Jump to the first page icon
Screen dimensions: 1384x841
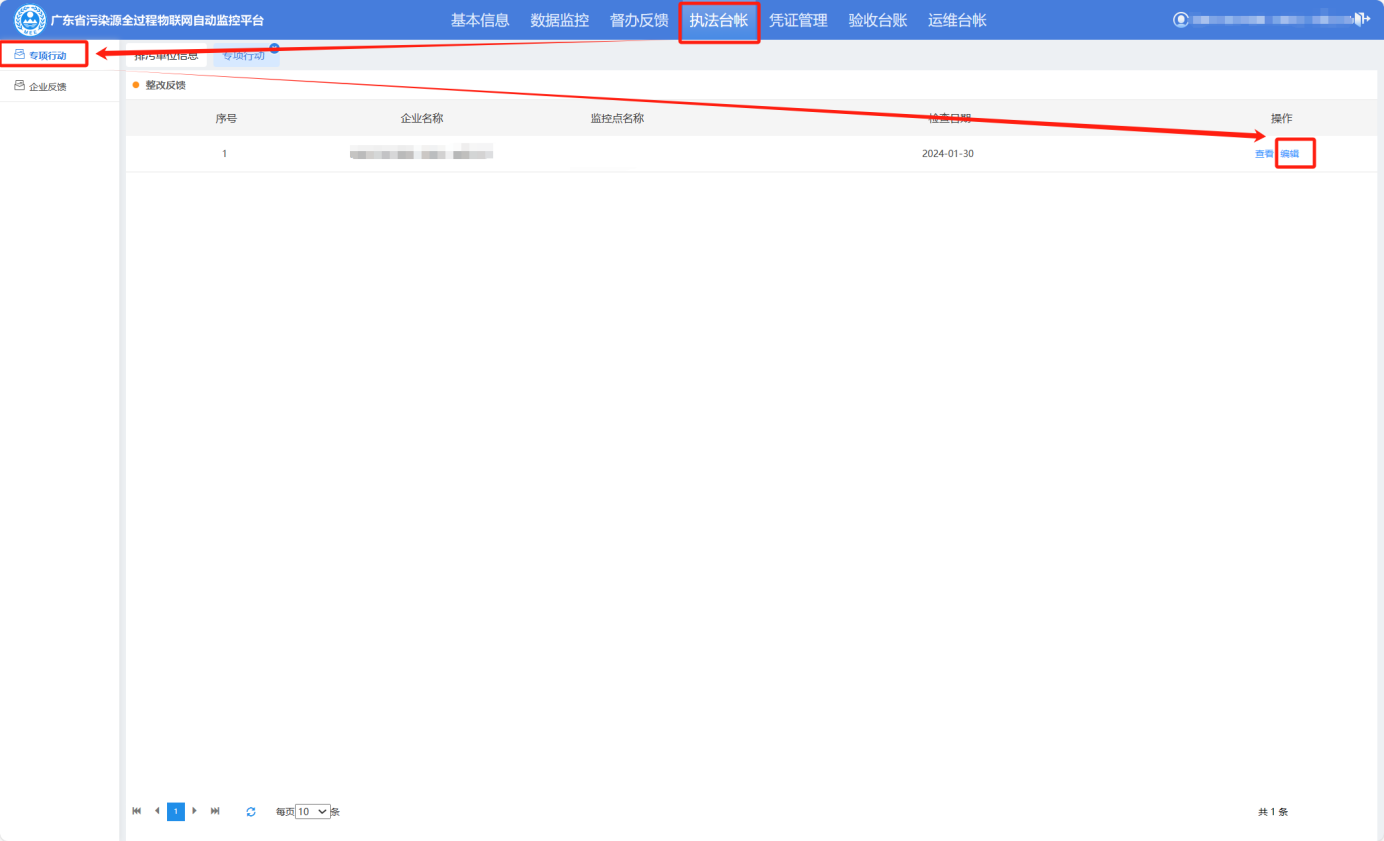click(137, 811)
